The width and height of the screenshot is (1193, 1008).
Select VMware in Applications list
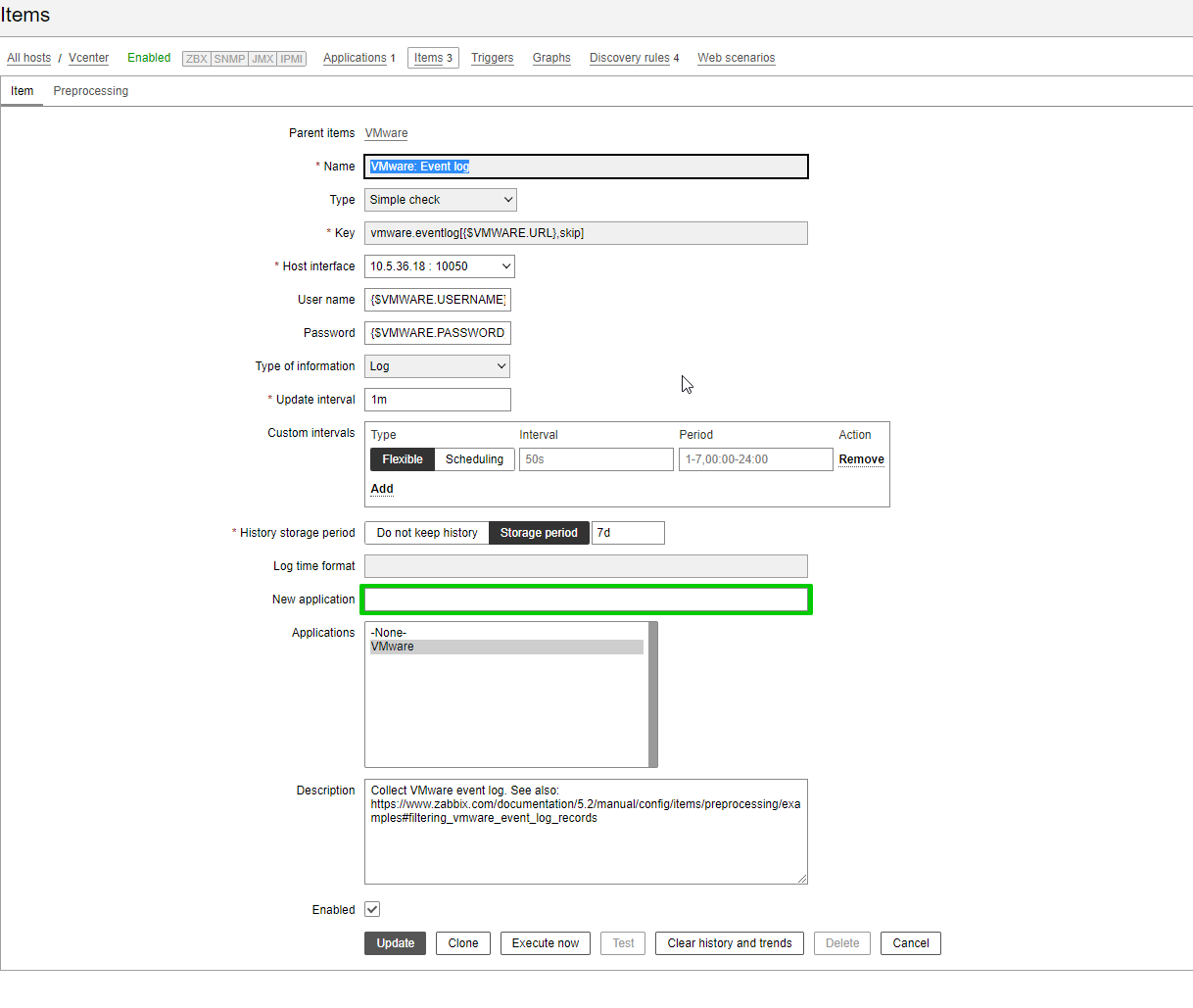coord(506,647)
